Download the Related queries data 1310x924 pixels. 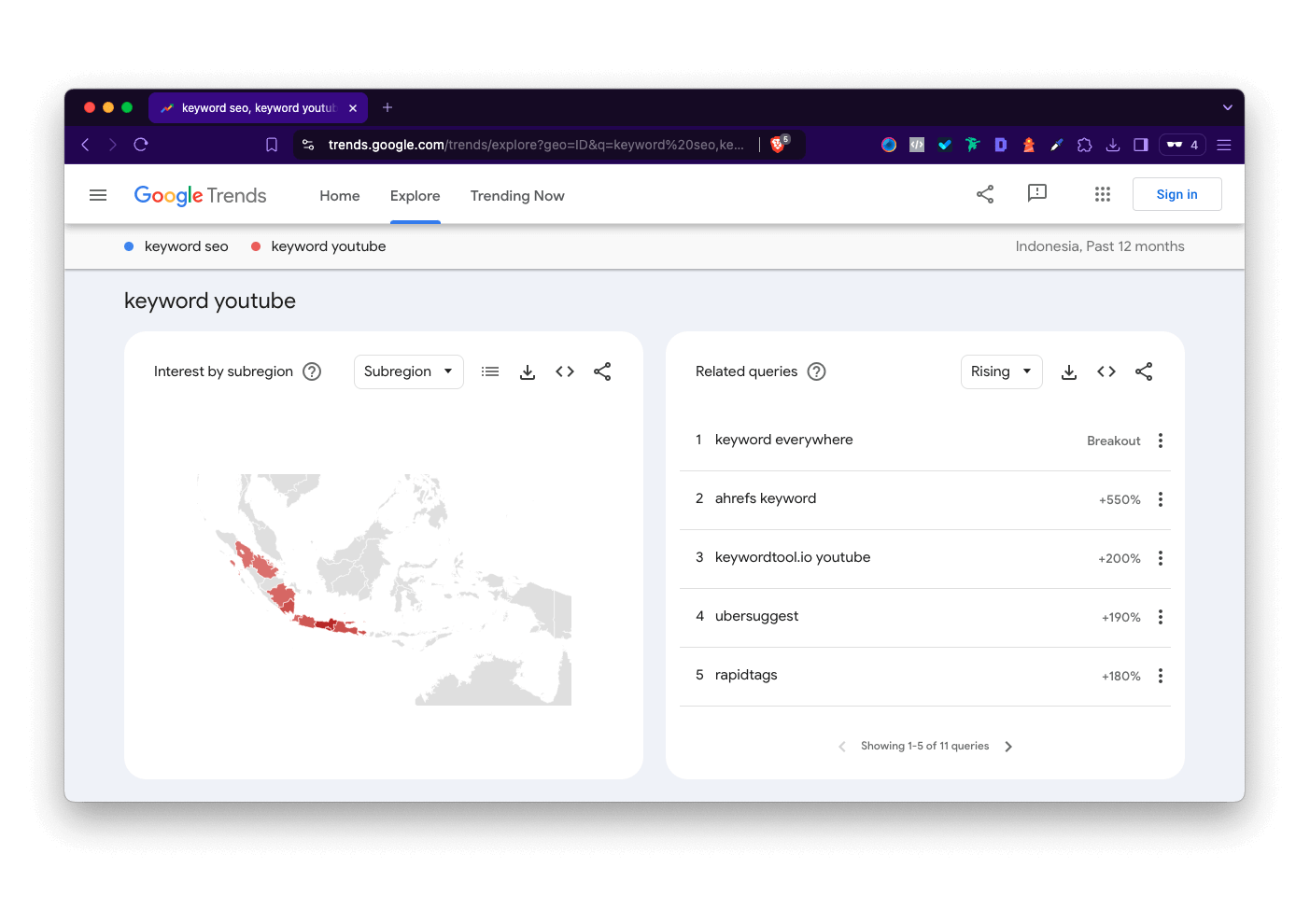point(1069,371)
